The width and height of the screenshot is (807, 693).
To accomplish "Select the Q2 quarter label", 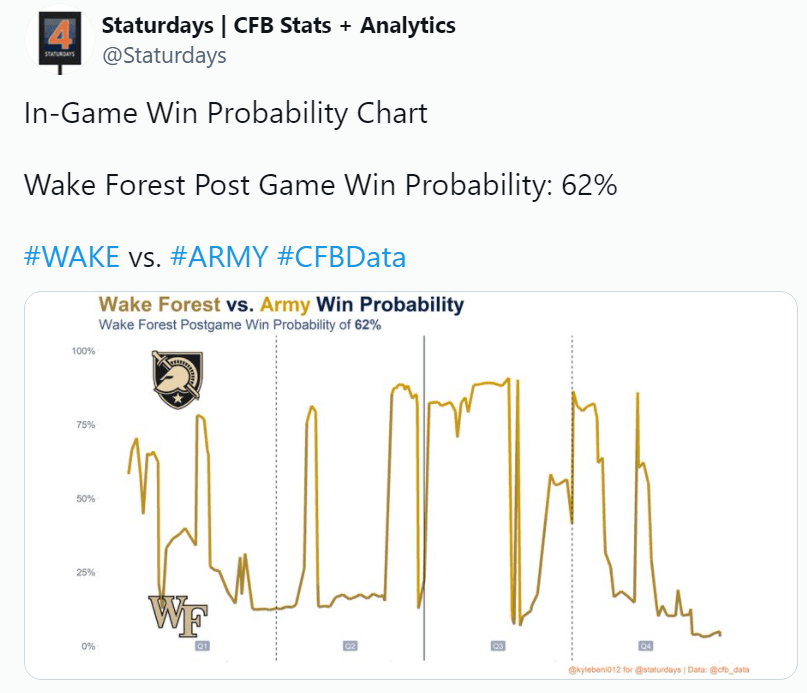I will [350, 646].
